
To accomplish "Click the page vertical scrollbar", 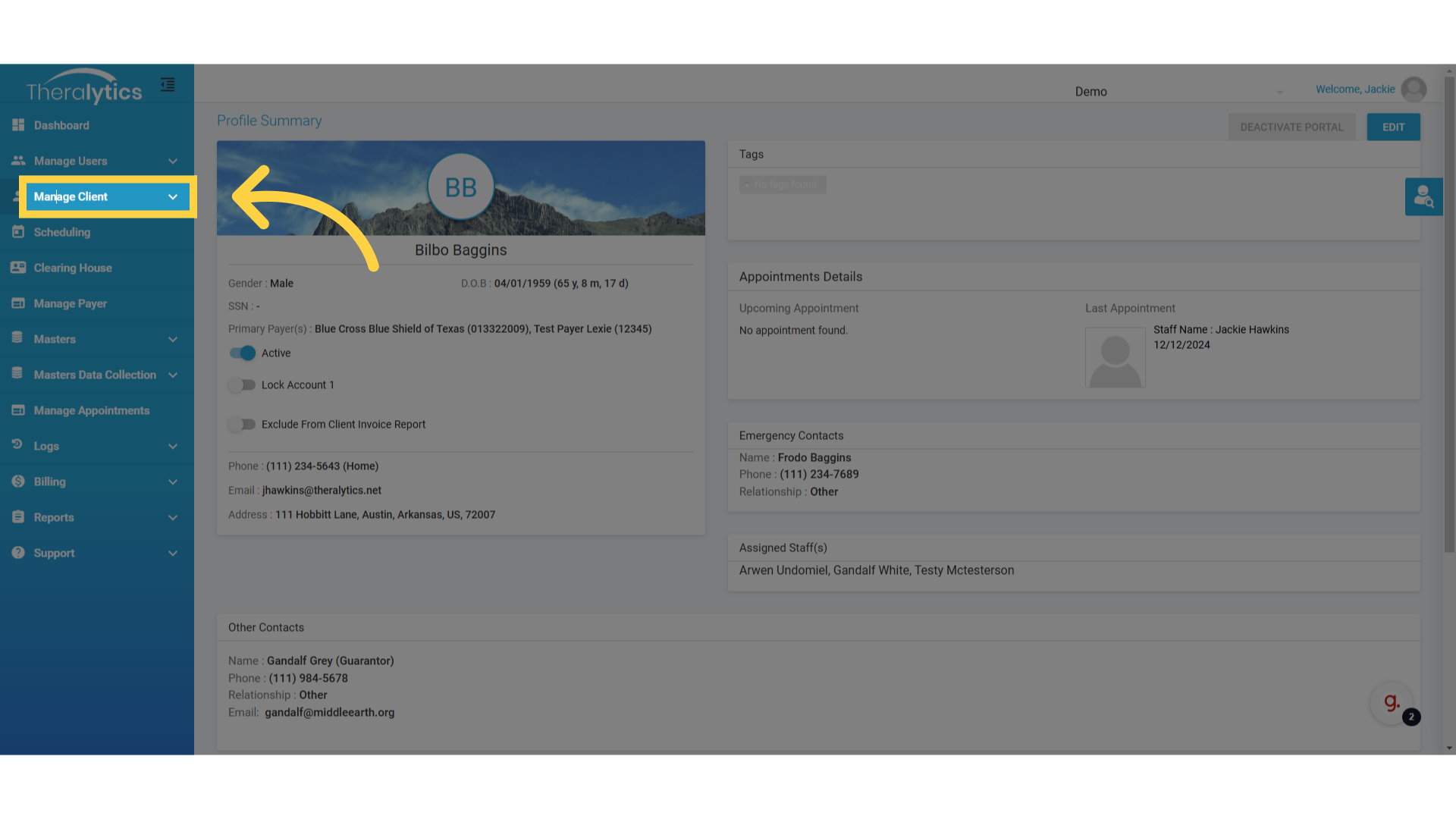I will pyautogui.click(x=1449, y=315).
